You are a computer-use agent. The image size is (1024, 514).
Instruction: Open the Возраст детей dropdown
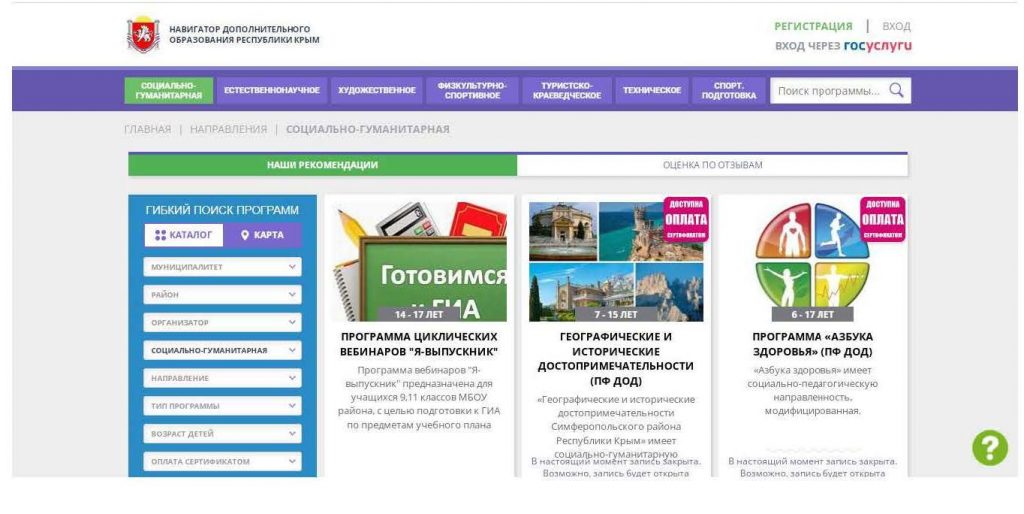223,434
